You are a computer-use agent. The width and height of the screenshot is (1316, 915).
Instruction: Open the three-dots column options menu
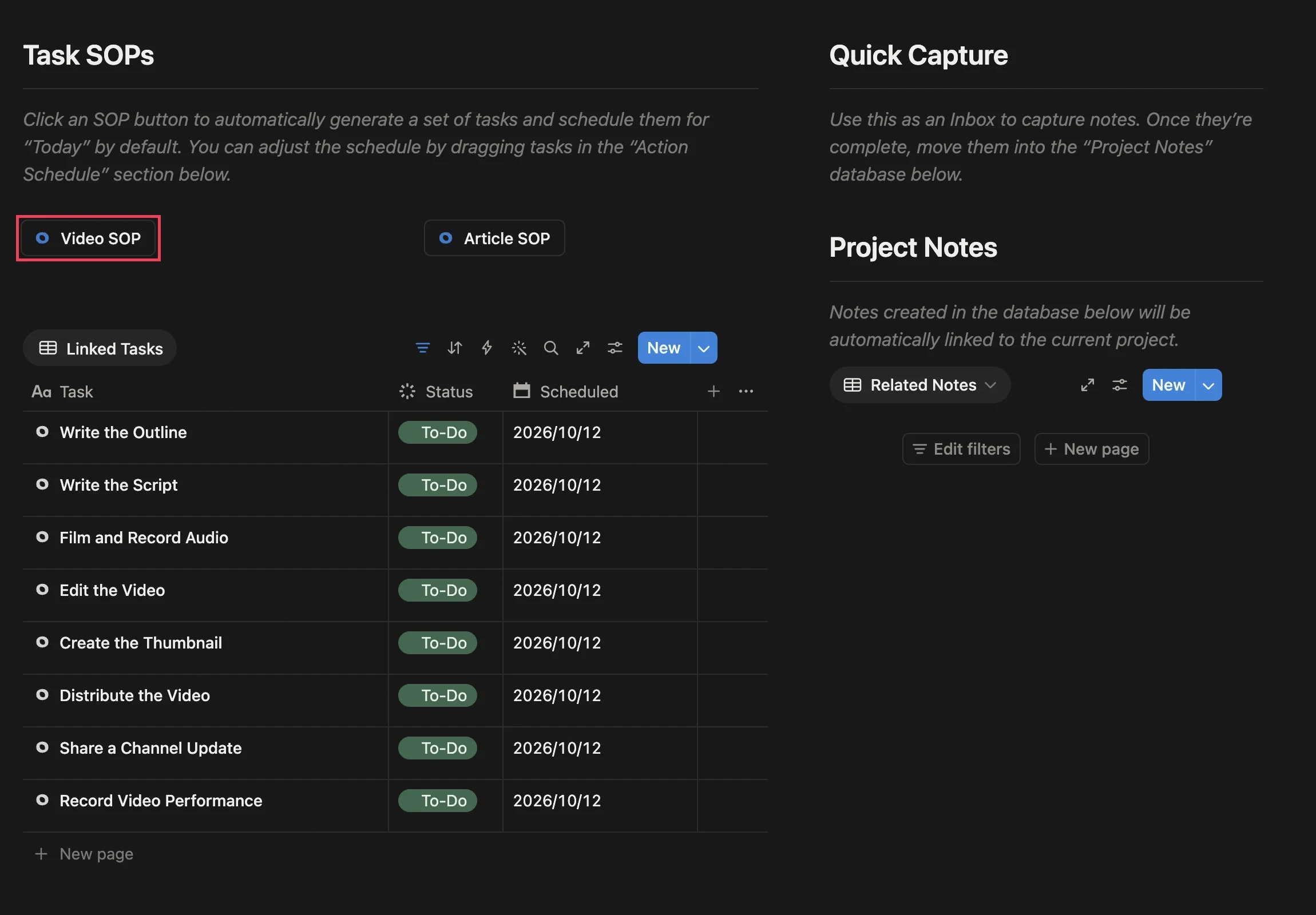[746, 391]
